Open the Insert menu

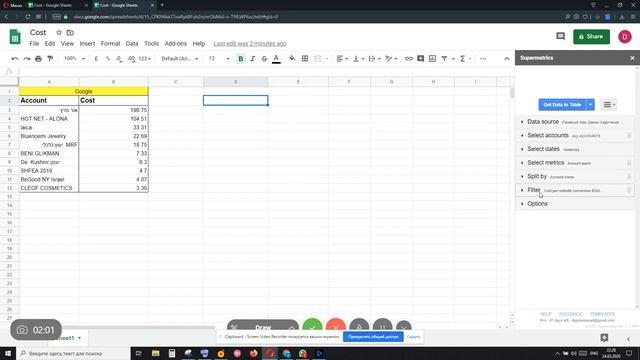click(x=87, y=44)
